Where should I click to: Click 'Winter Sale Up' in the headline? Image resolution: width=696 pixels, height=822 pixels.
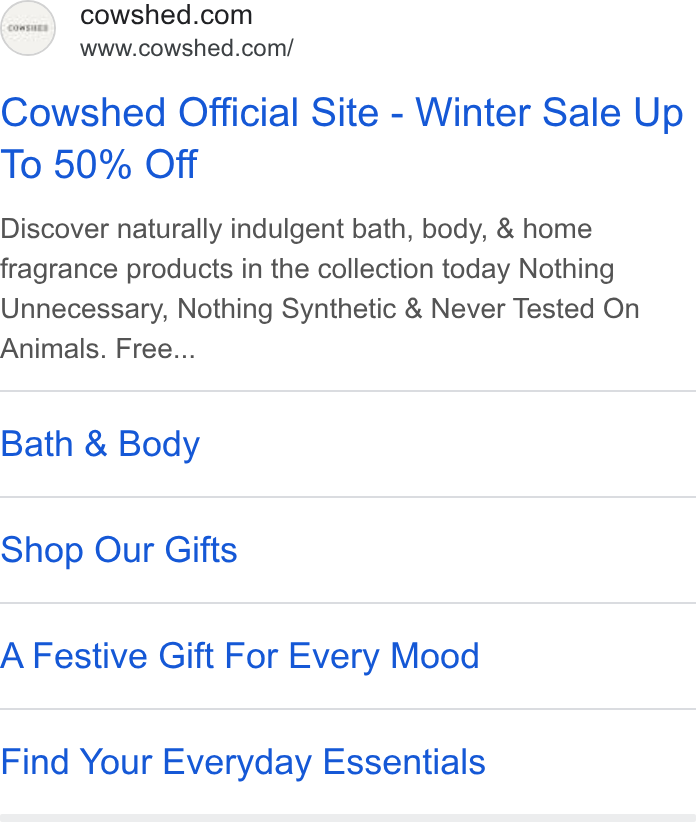[549, 113]
